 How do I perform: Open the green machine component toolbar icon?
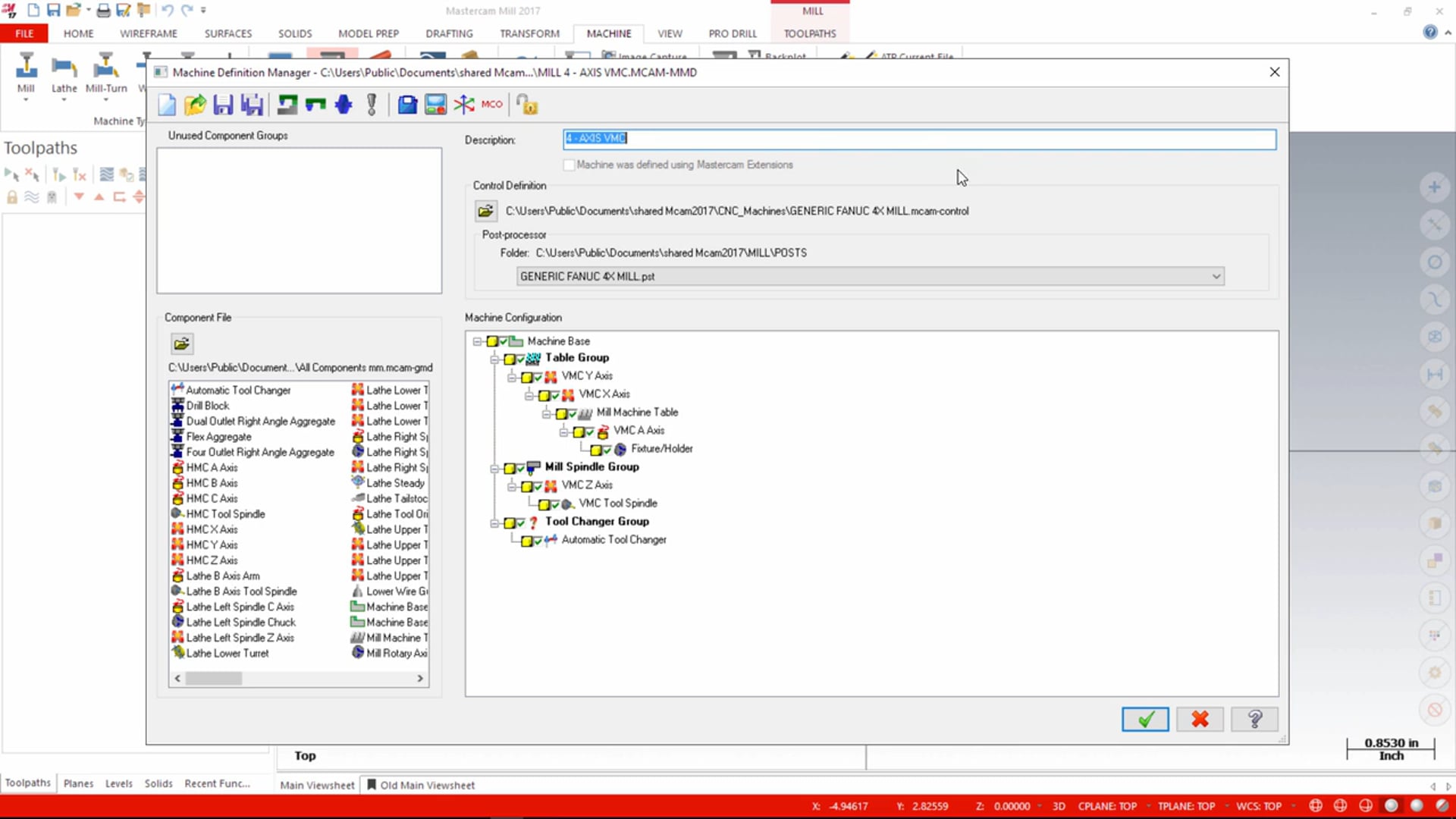[x=287, y=105]
